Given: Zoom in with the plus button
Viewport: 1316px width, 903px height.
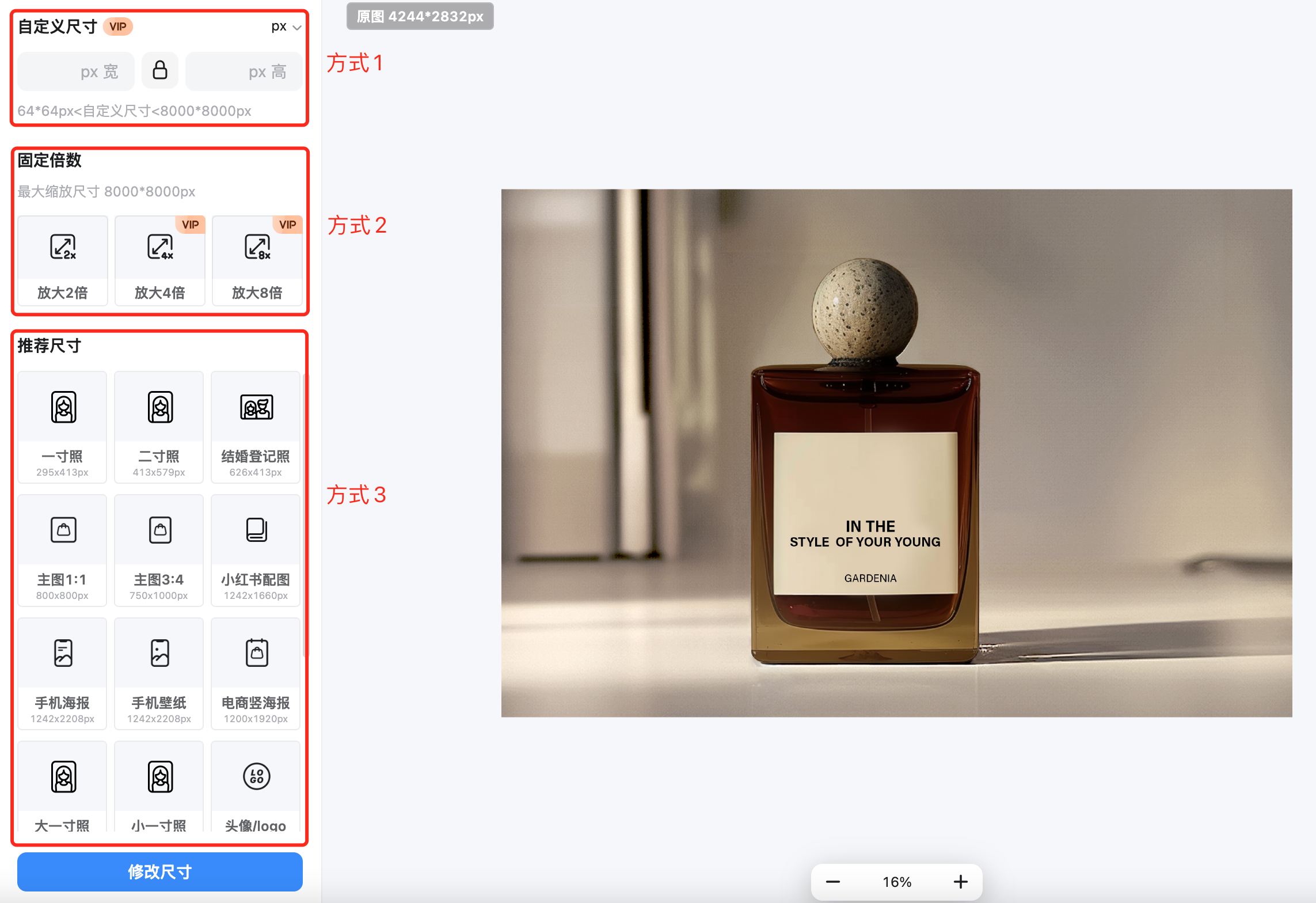Looking at the screenshot, I should click(x=960, y=882).
